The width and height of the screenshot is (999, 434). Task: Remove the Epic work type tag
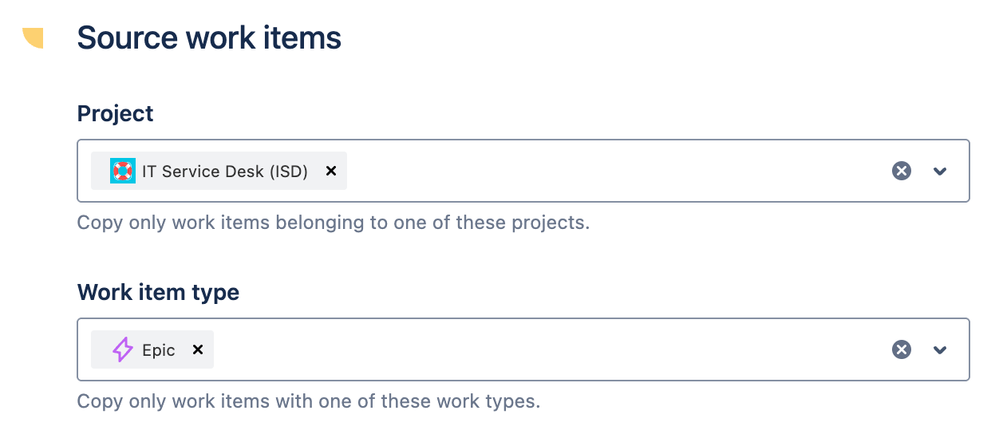click(198, 350)
